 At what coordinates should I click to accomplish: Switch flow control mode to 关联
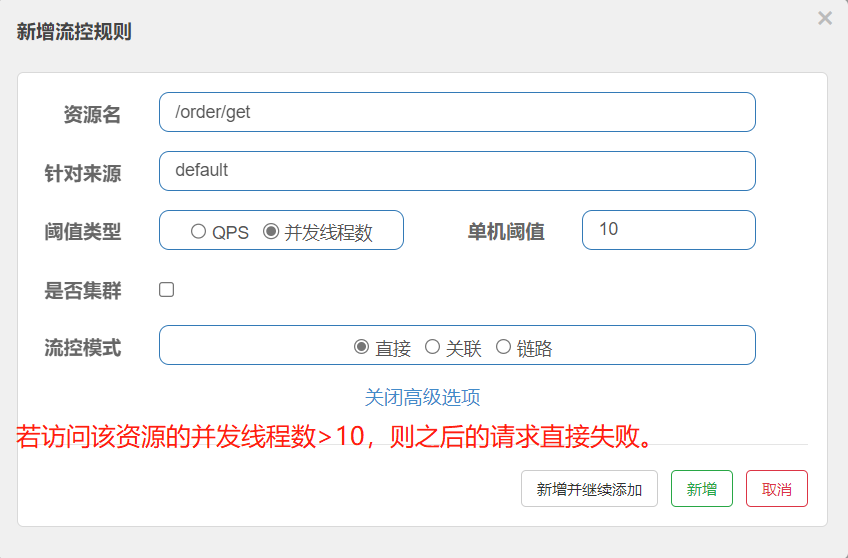pyautogui.click(x=433, y=347)
